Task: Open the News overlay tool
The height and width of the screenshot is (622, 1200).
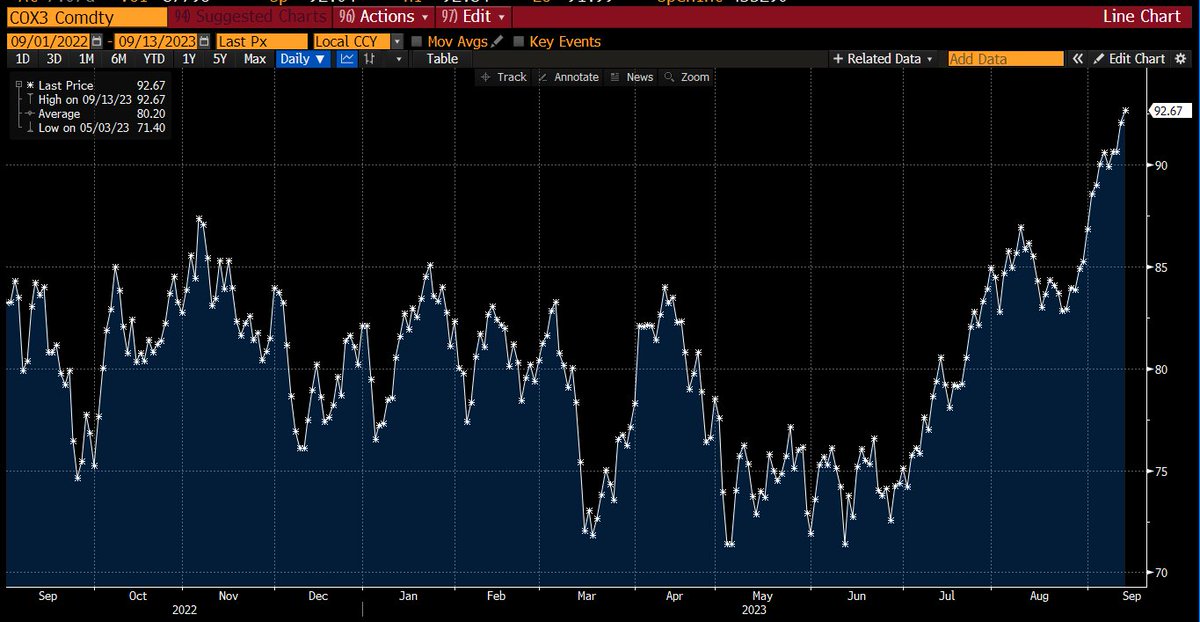Action: tap(631, 77)
